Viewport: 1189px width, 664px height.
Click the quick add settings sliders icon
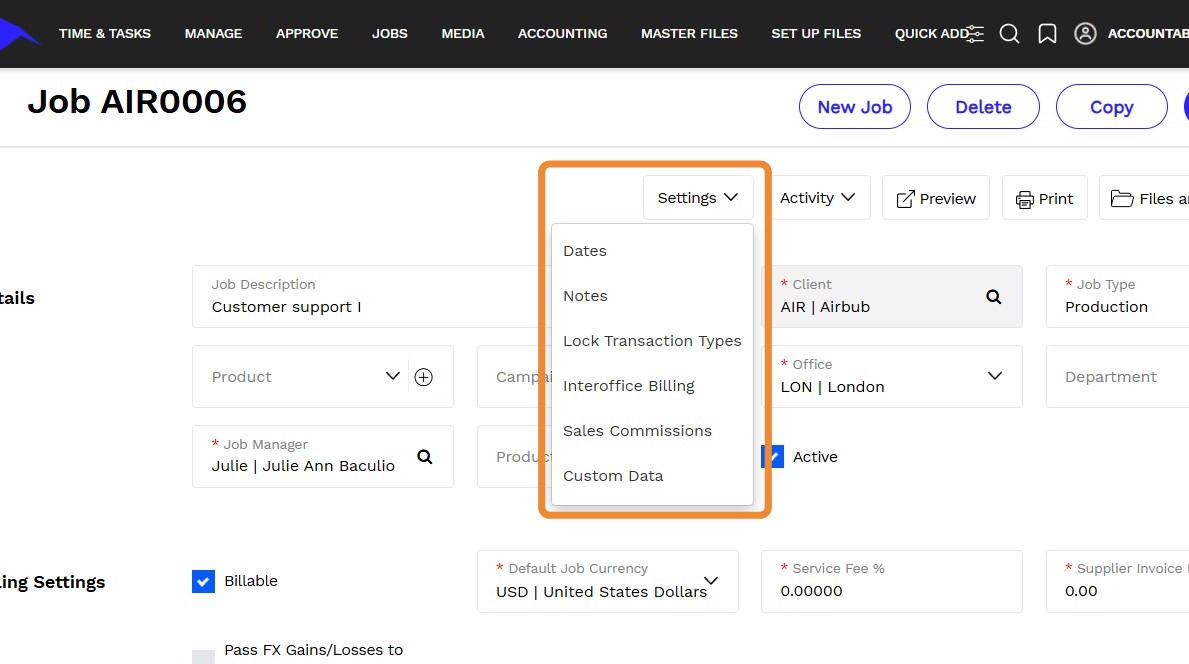tap(975, 33)
